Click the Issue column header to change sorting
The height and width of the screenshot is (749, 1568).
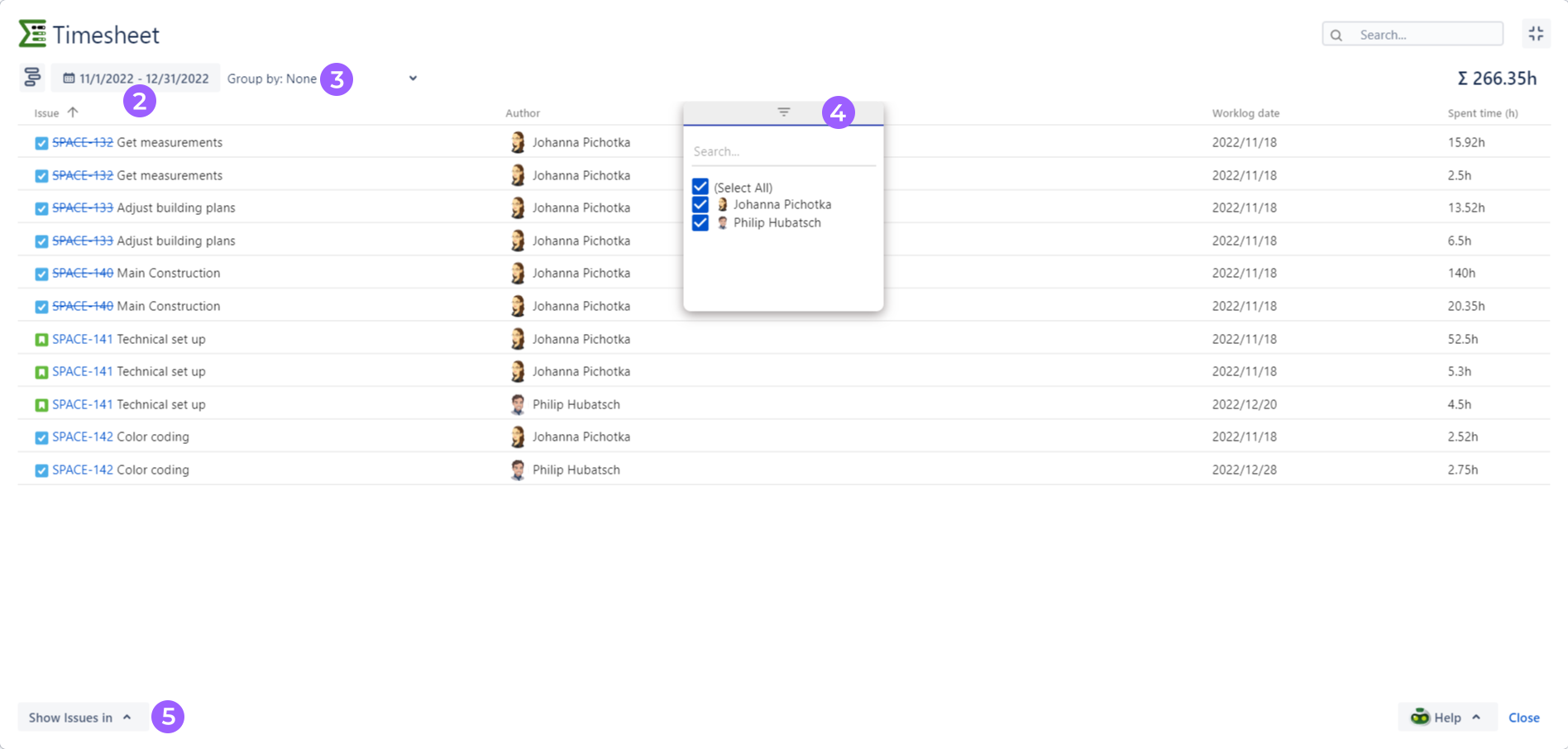pyautogui.click(x=46, y=112)
